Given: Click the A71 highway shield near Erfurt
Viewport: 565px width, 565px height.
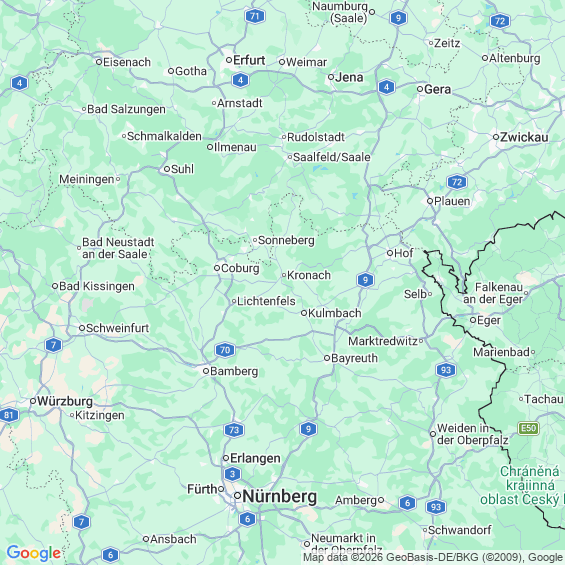Looking at the screenshot, I should point(255,16).
